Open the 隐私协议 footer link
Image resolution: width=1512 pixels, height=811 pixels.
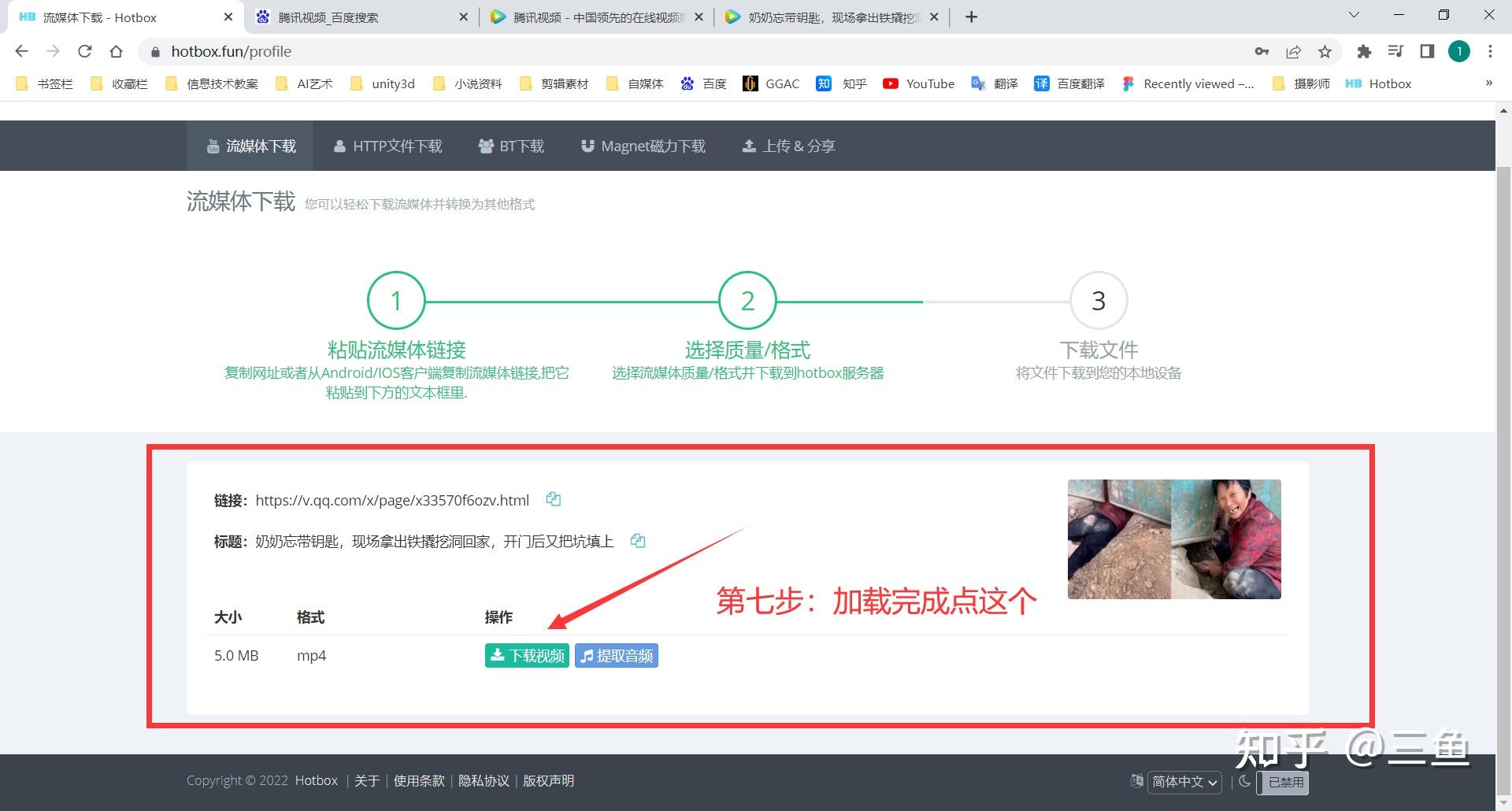pyautogui.click(x=484, y=781)
